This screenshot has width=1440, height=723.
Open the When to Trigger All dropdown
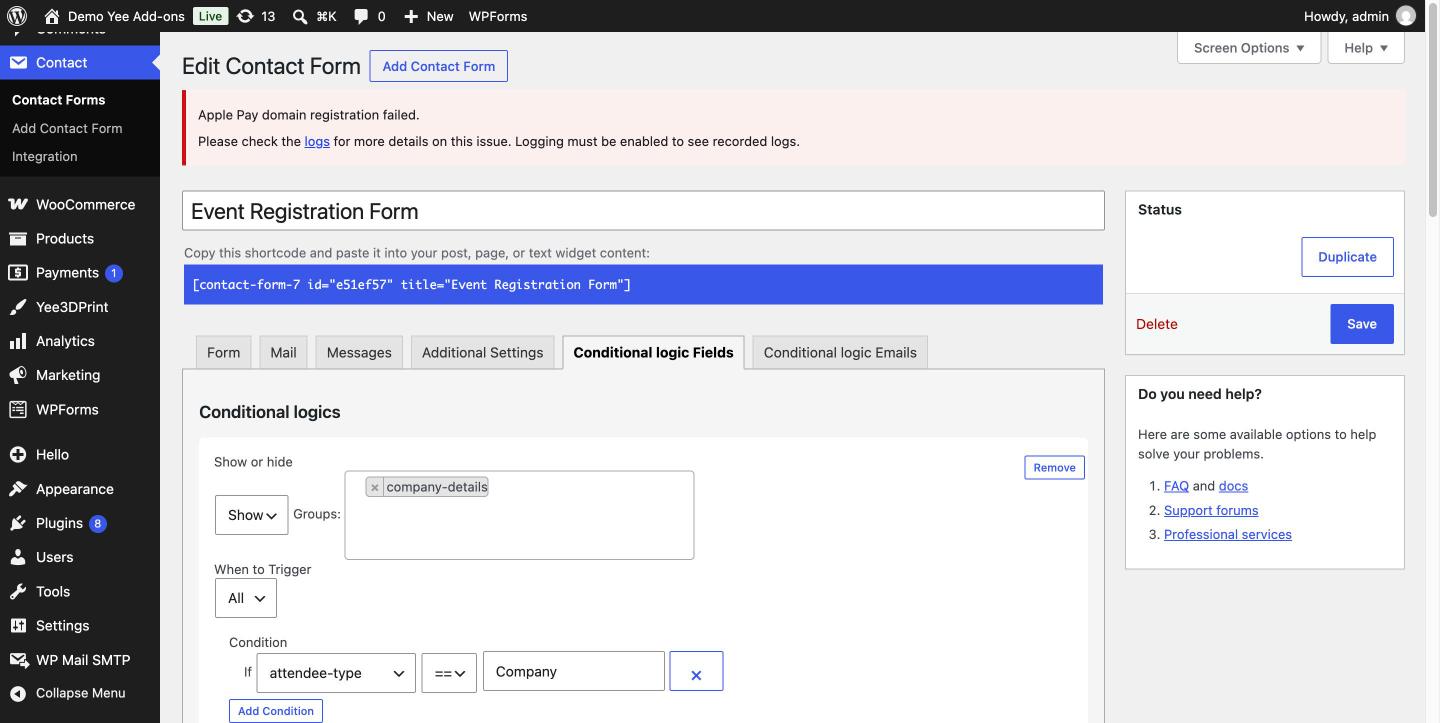[245, 598]
